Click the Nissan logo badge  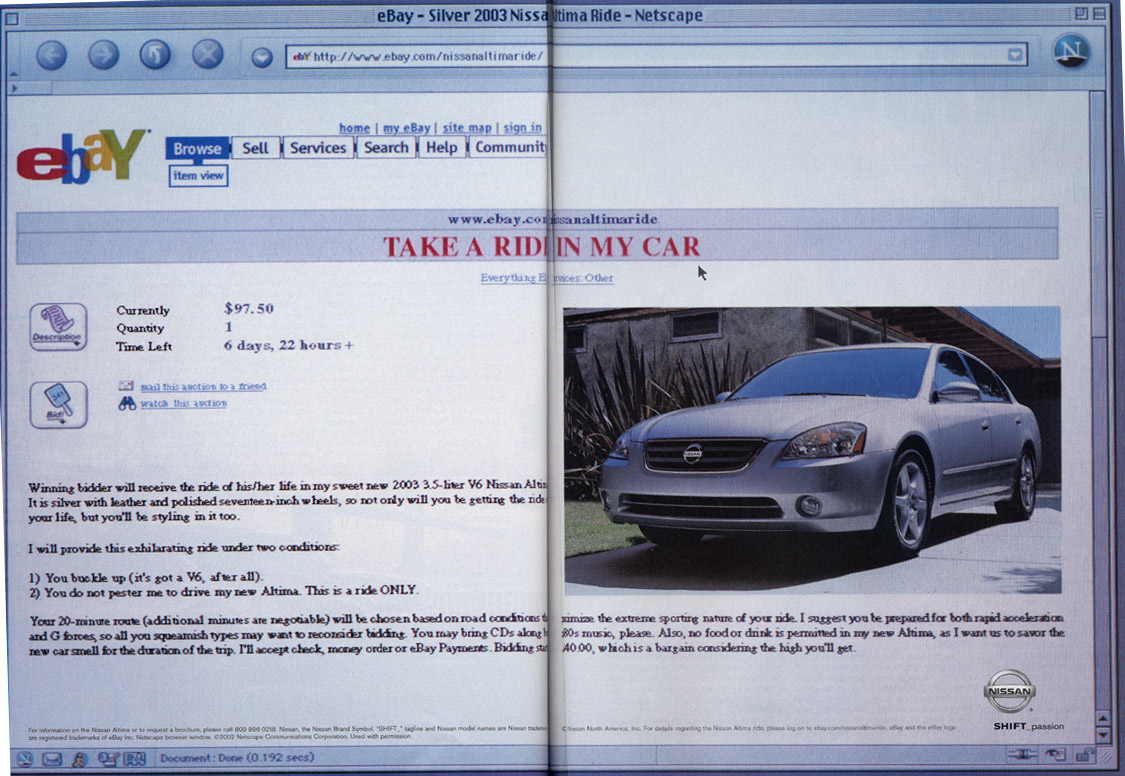coord(1009,691)
